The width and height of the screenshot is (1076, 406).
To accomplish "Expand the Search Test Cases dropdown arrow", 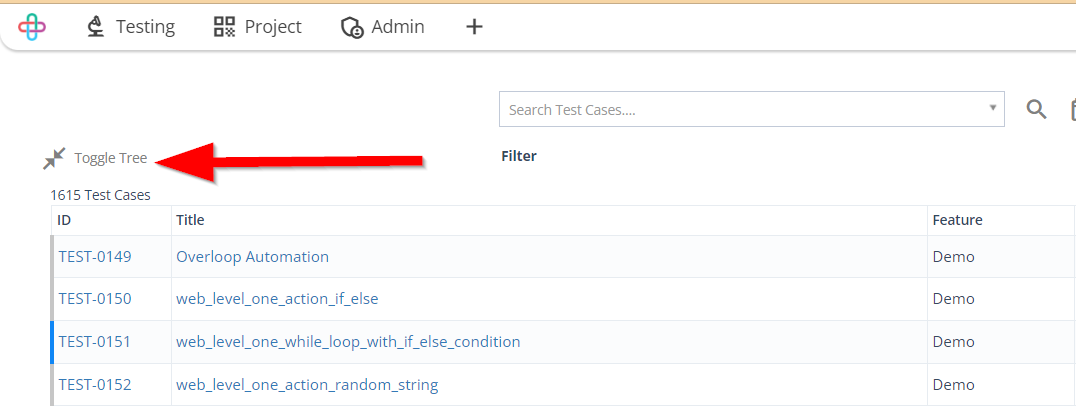I will point(992,108).
